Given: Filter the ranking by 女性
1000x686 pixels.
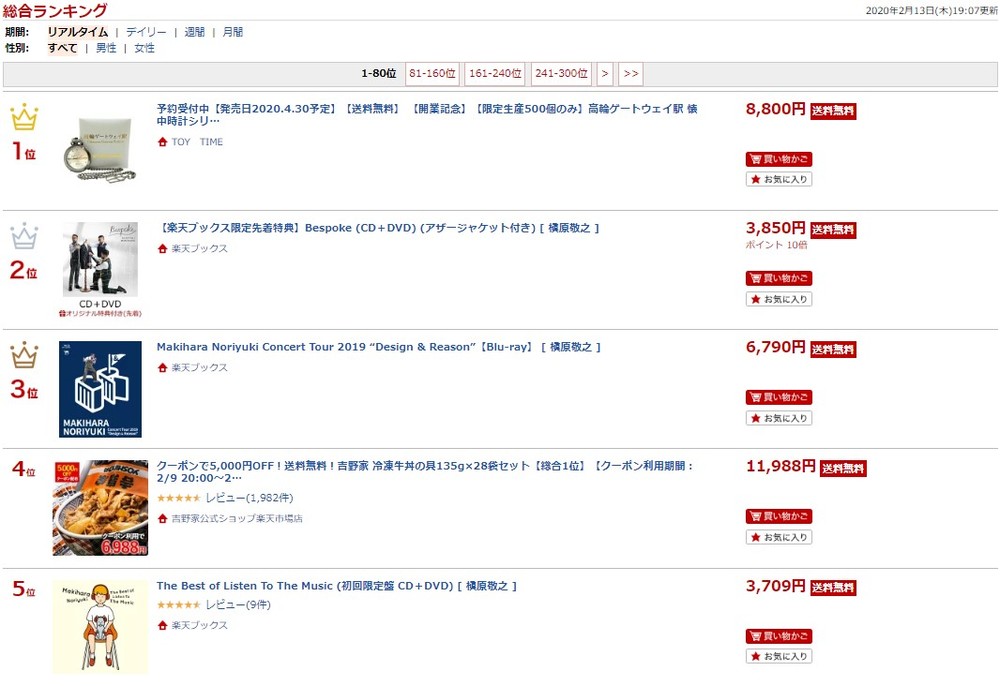Looking at the screenshot, I should 144,48.
